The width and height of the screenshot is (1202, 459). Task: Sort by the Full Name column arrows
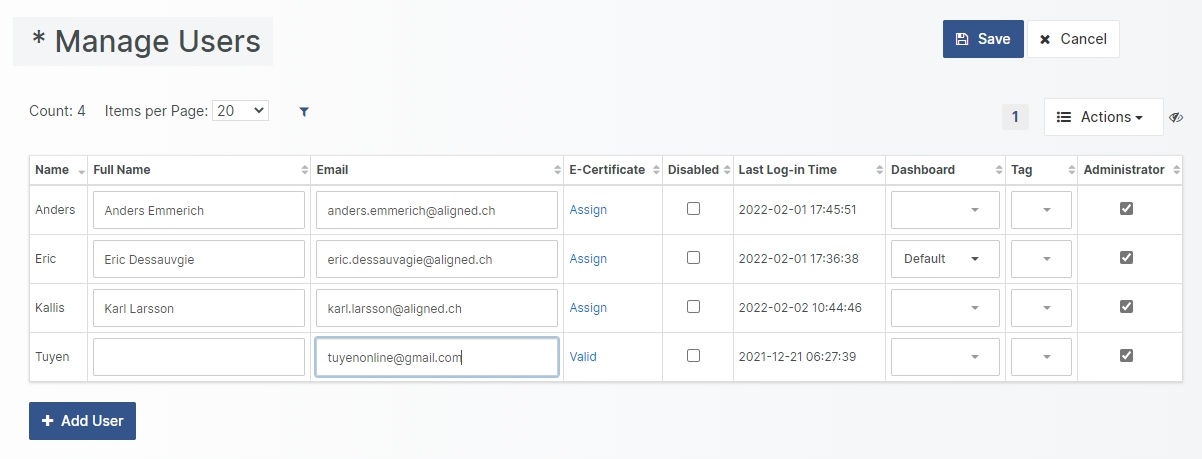[x=304, y=170]
